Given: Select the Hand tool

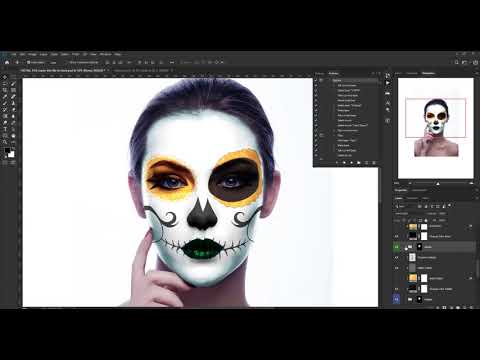Looking at the screenshot, I should click(x=13, y=136).
